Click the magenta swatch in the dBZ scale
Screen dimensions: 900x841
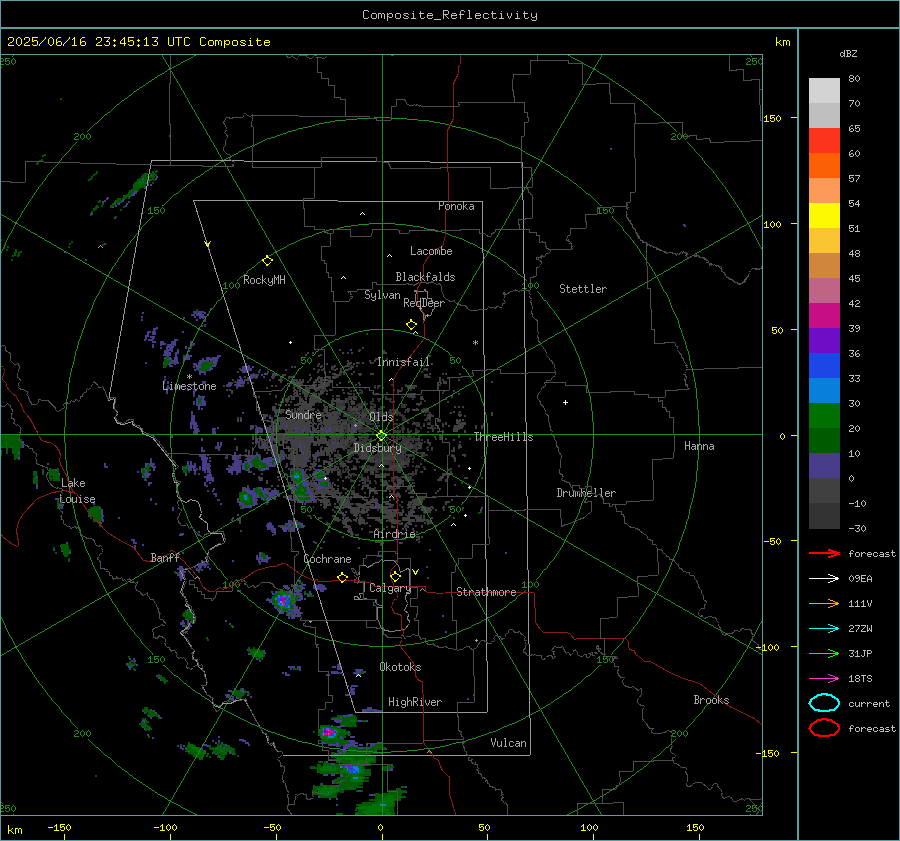click(x=824, y=315)
